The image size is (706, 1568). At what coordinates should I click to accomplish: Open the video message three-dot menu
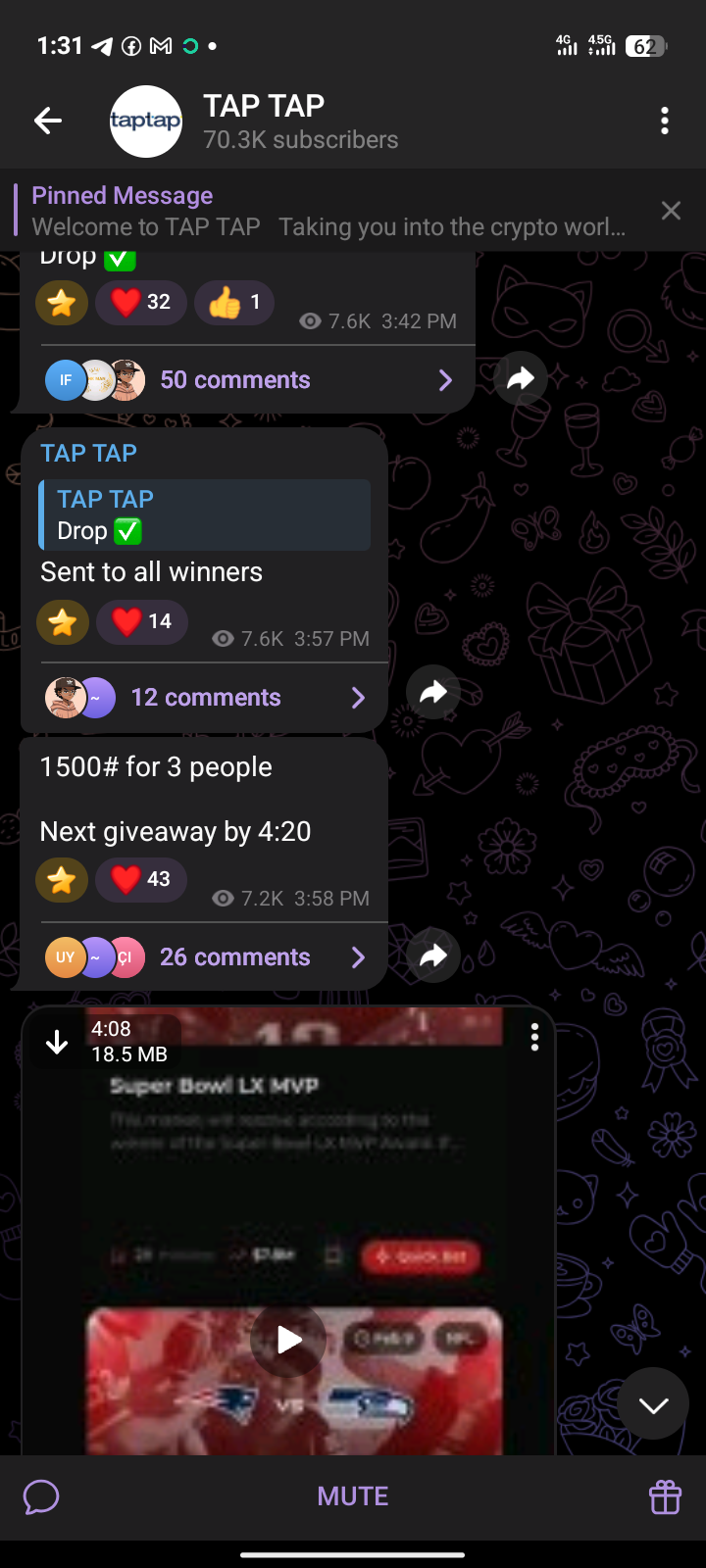pyautogui.click(x=534, y=1038)
